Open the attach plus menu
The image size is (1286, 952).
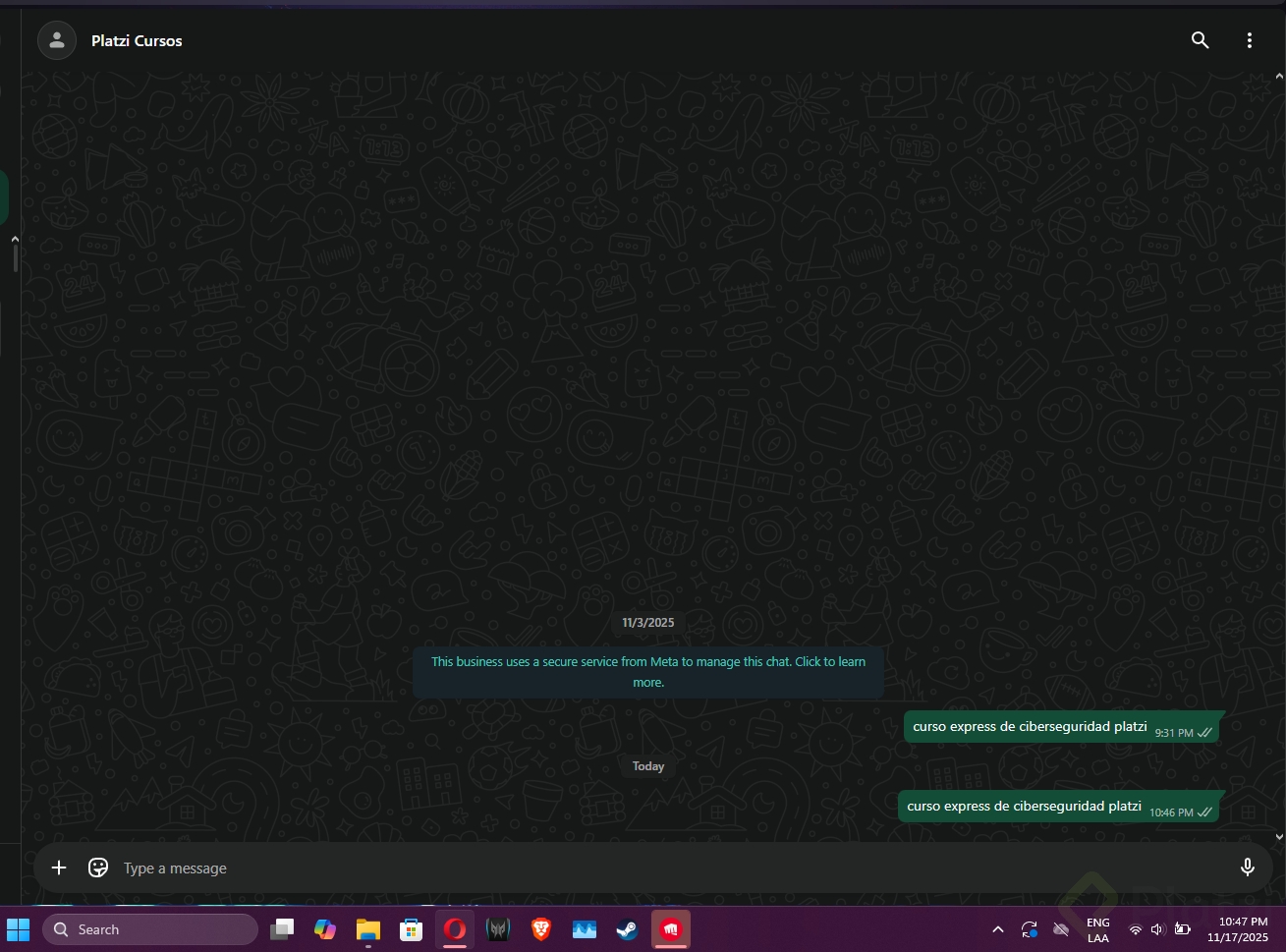point(59,868)
